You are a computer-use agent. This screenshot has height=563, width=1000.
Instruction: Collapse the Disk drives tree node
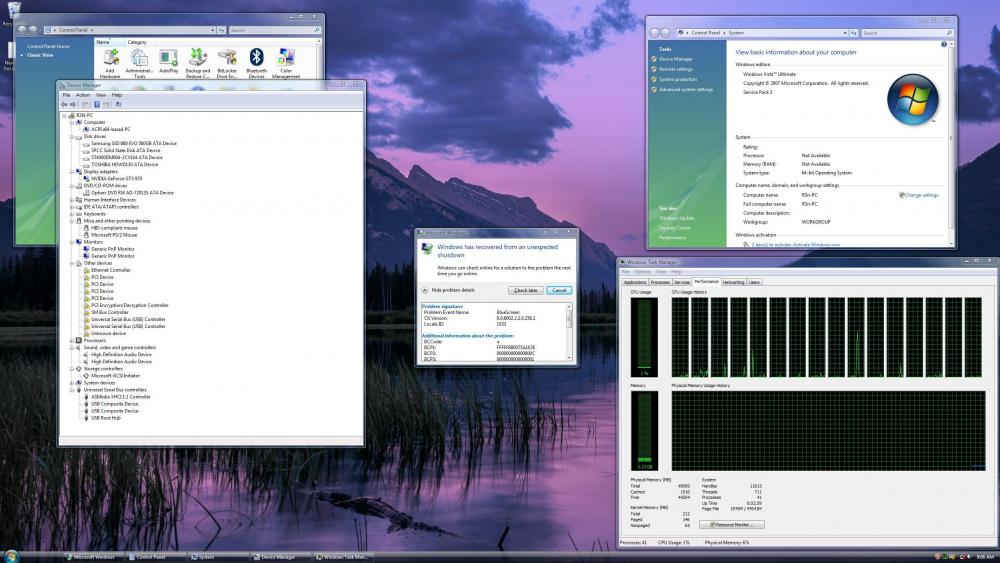(72, 136)
